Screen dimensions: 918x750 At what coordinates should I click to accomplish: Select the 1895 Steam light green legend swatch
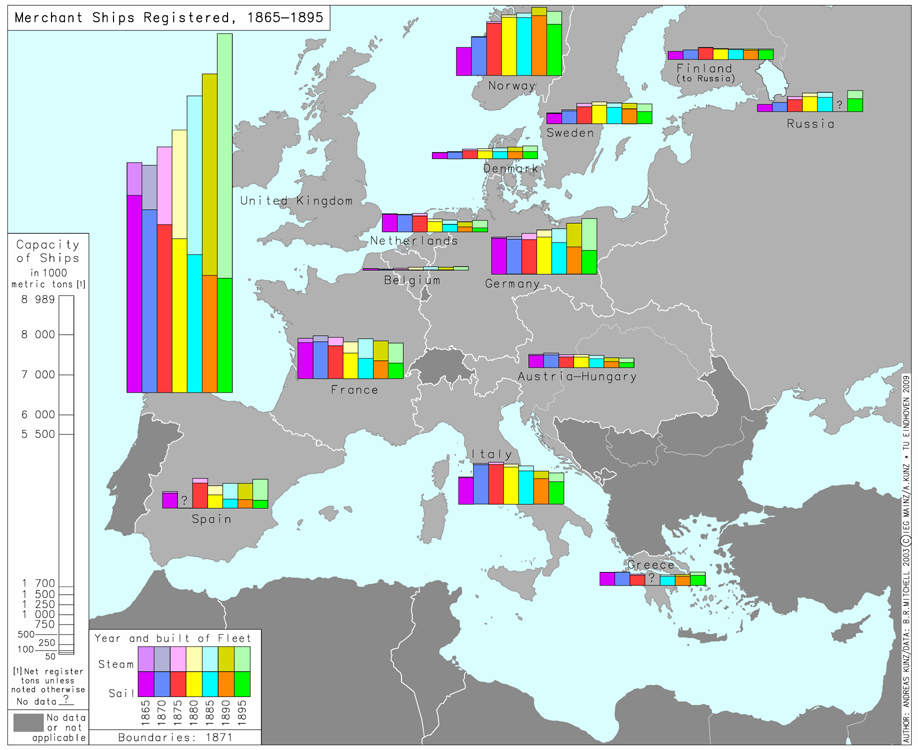[242, 658]
